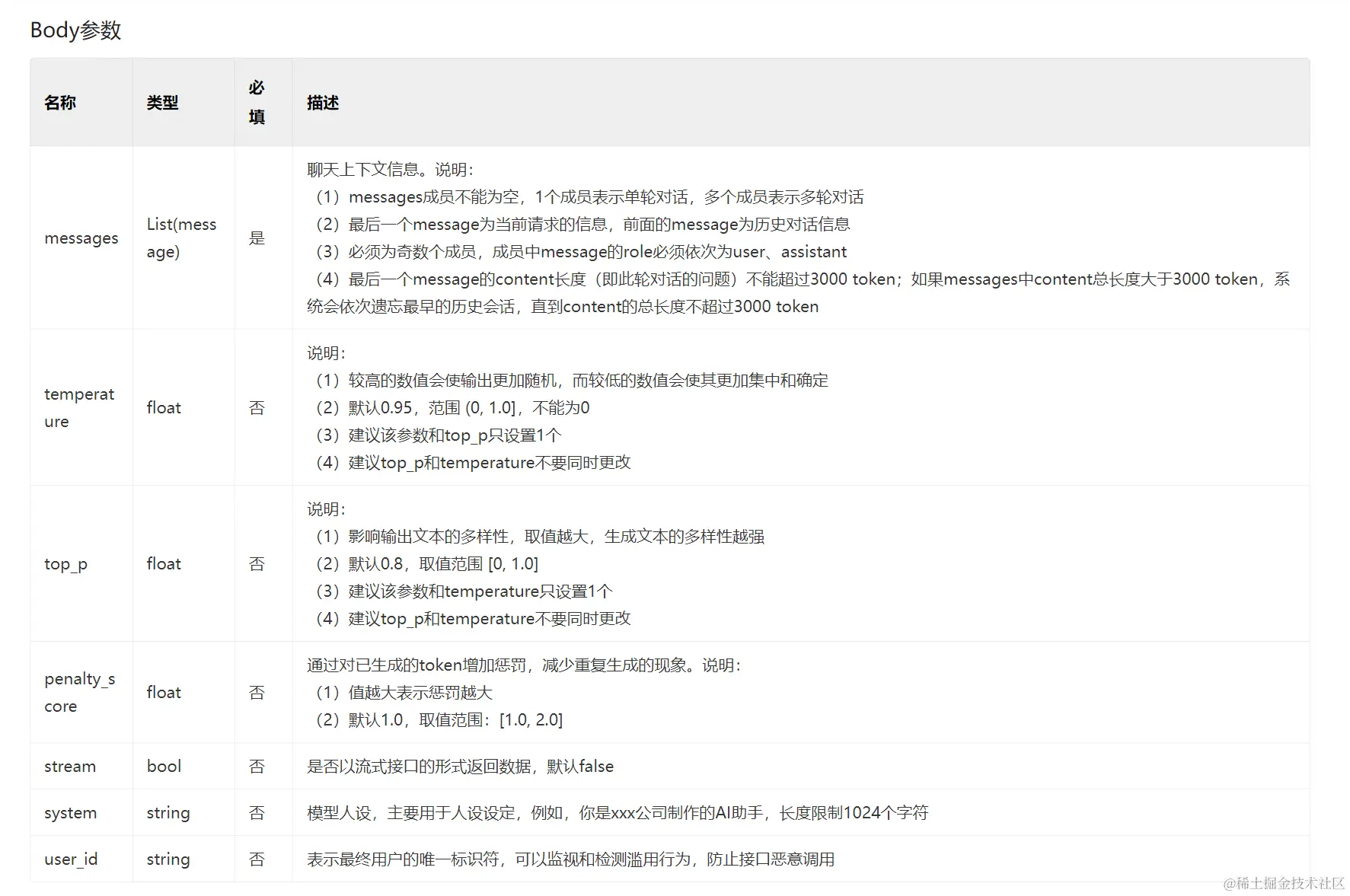Select the top_p parameter name

65,563
